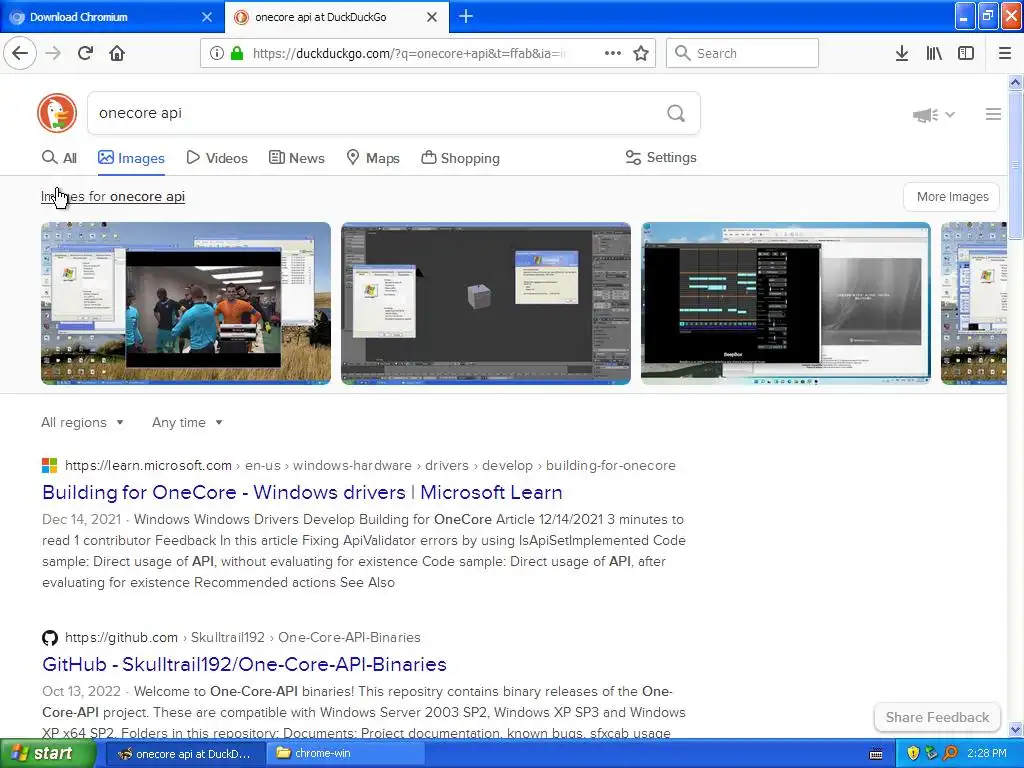
Task: Switch to the Videos results tab
Action: 217,158
